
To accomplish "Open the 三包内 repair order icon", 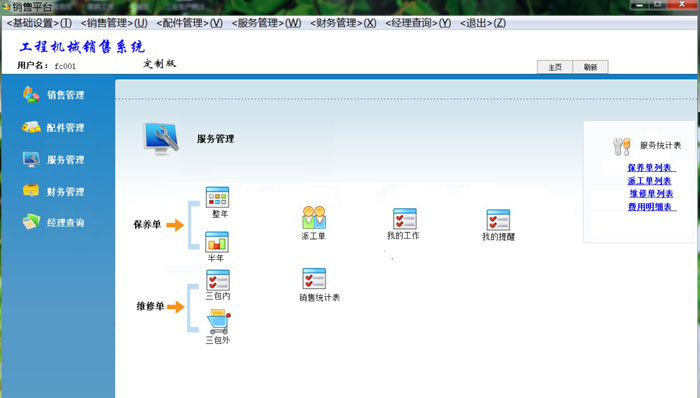I will pyautogui.click(x=217, y=280).
